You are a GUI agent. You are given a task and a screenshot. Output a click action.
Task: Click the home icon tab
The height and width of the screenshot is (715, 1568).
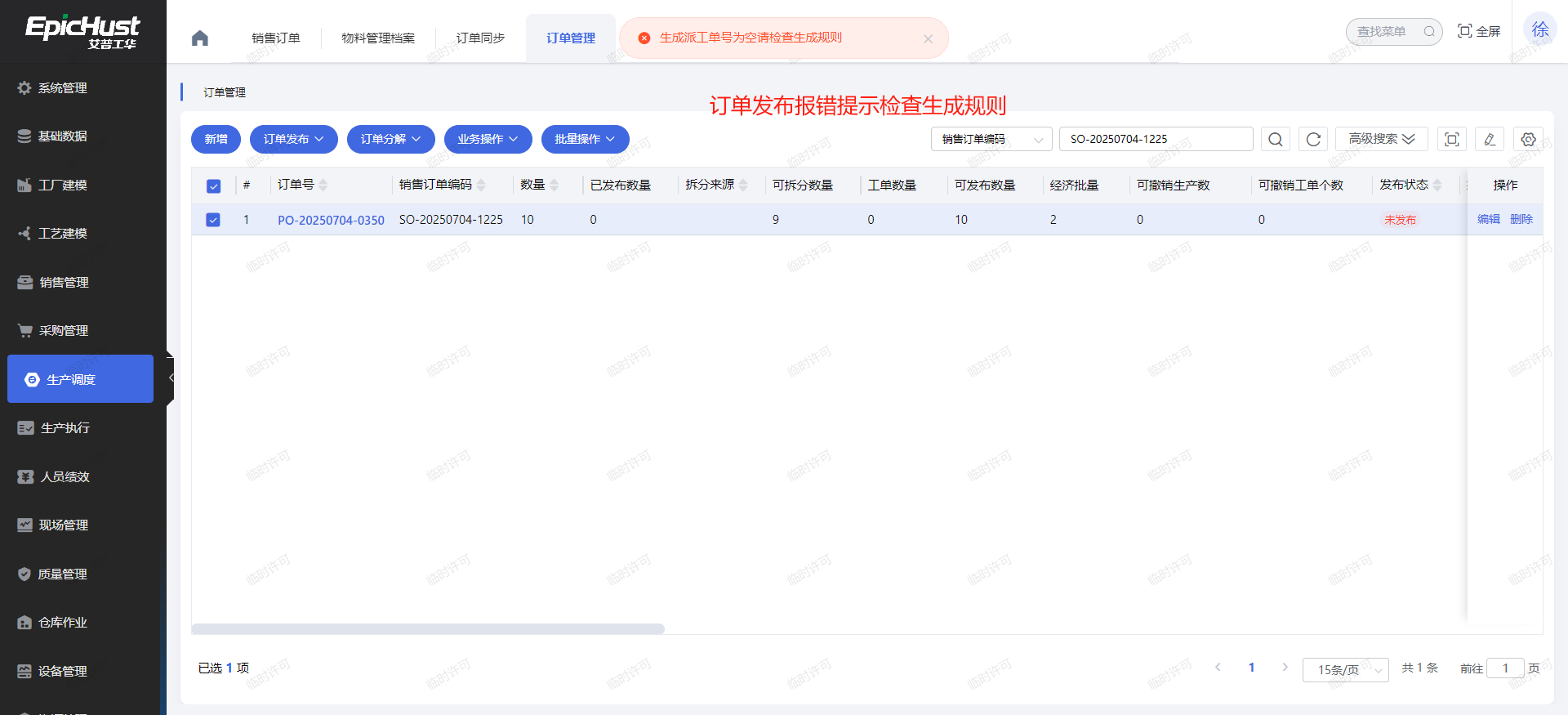[200, 38]
